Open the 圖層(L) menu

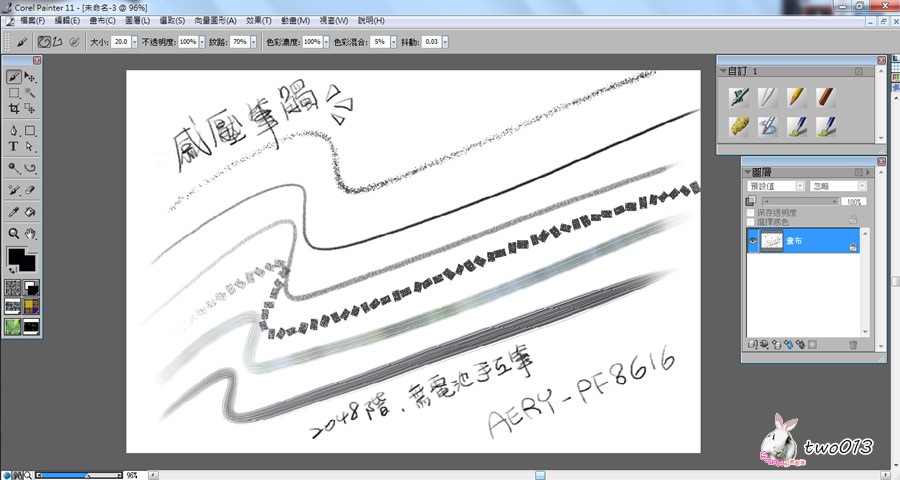coord(137,21)
